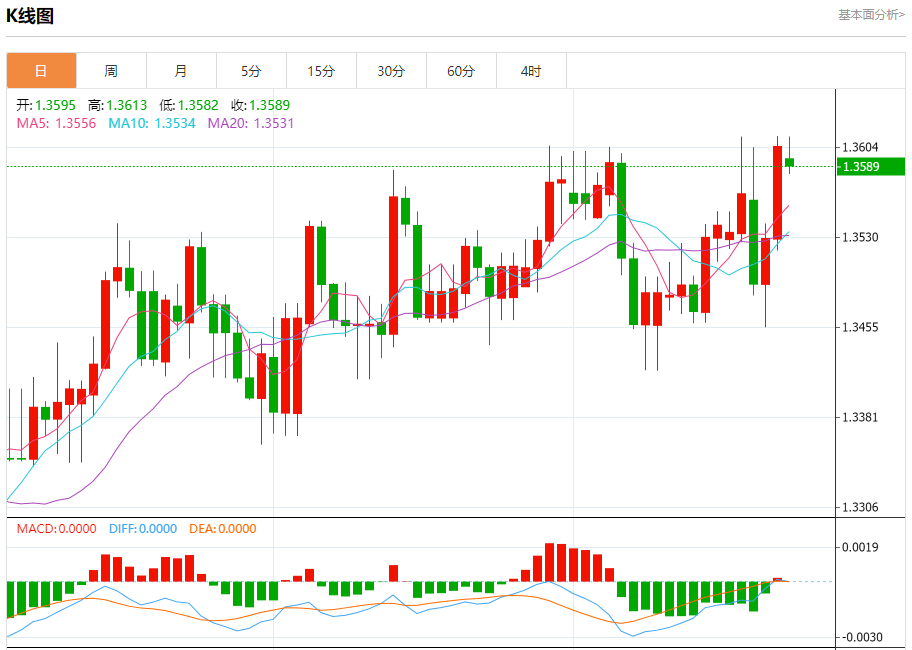This screenshot has height=650, width=912.
Task: Click the DEA: 0.0000 indicator label
Action: [223, 528]
